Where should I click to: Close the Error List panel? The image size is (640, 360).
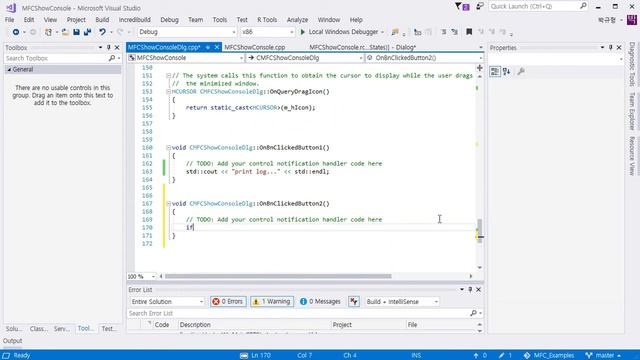478,289
